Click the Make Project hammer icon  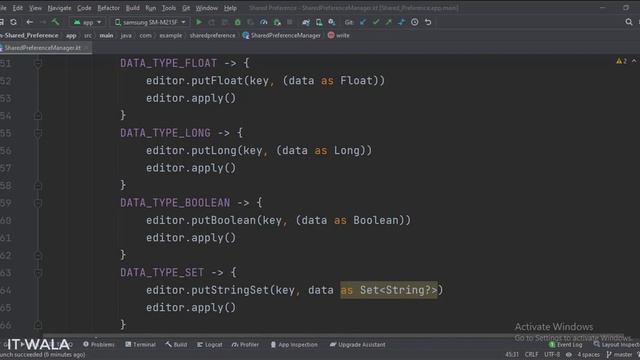[55, 22]
